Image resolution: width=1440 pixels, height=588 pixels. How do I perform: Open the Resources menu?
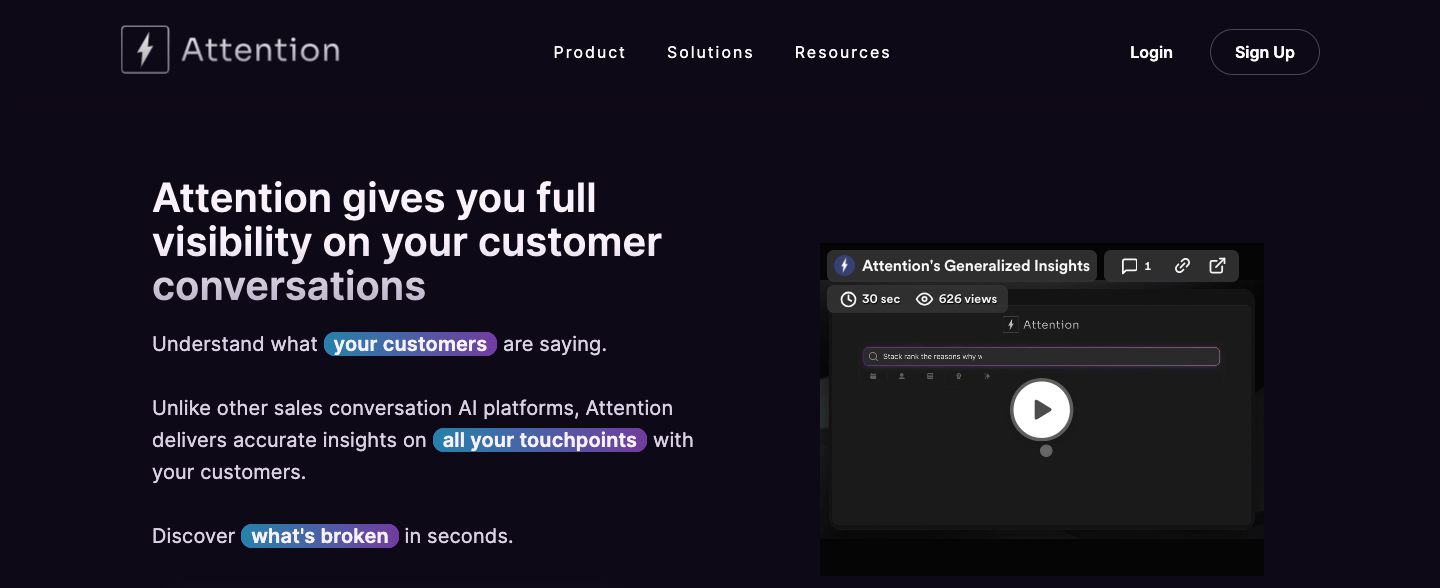point(842,52)
